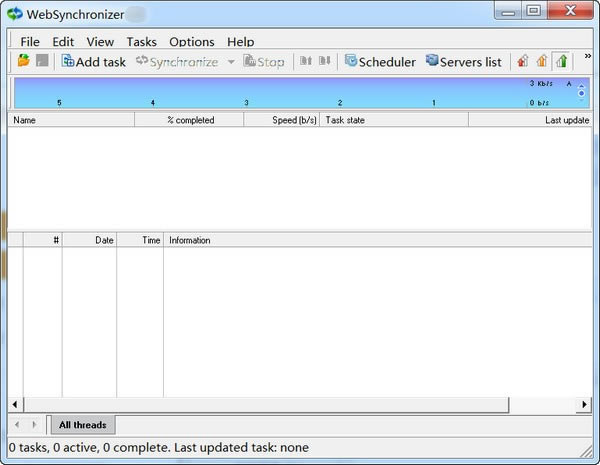The width and height of the screenshot is (600, 465).
Task: Expand the Synchronize dropdown arrow
Action: (x=231, y=62)
